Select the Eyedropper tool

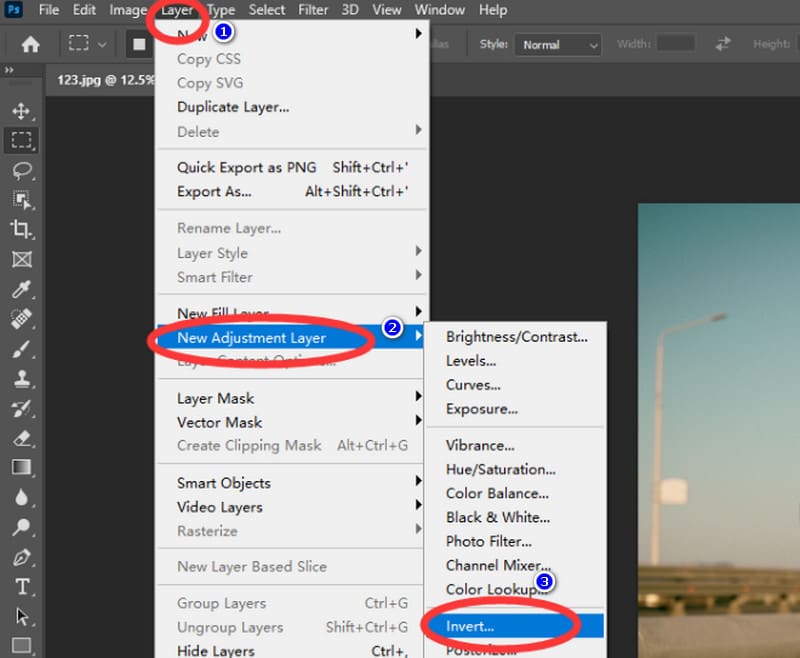point(21,290)
